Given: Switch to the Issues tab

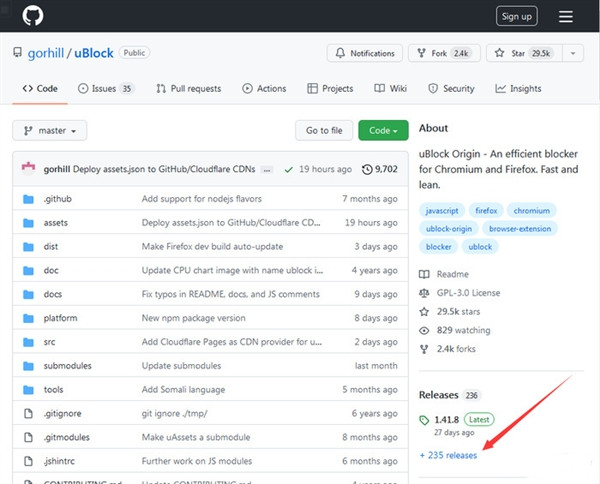Looking at the screenshot, I should point(106,89).
